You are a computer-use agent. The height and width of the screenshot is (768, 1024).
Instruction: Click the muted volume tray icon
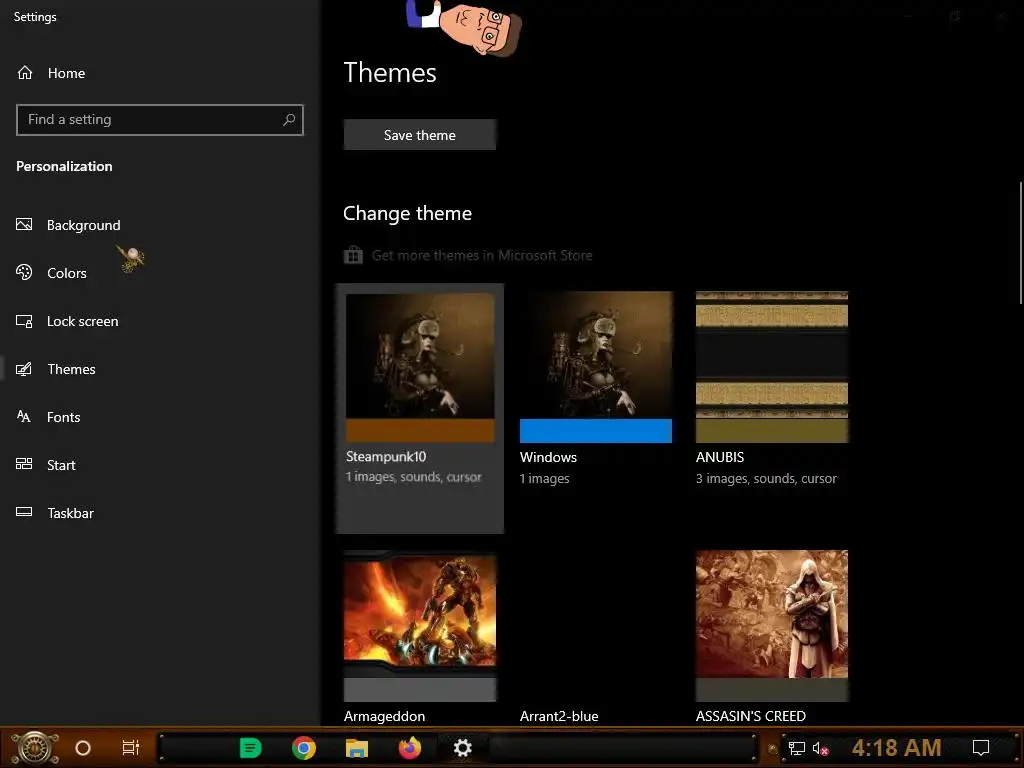pos(820,748)
